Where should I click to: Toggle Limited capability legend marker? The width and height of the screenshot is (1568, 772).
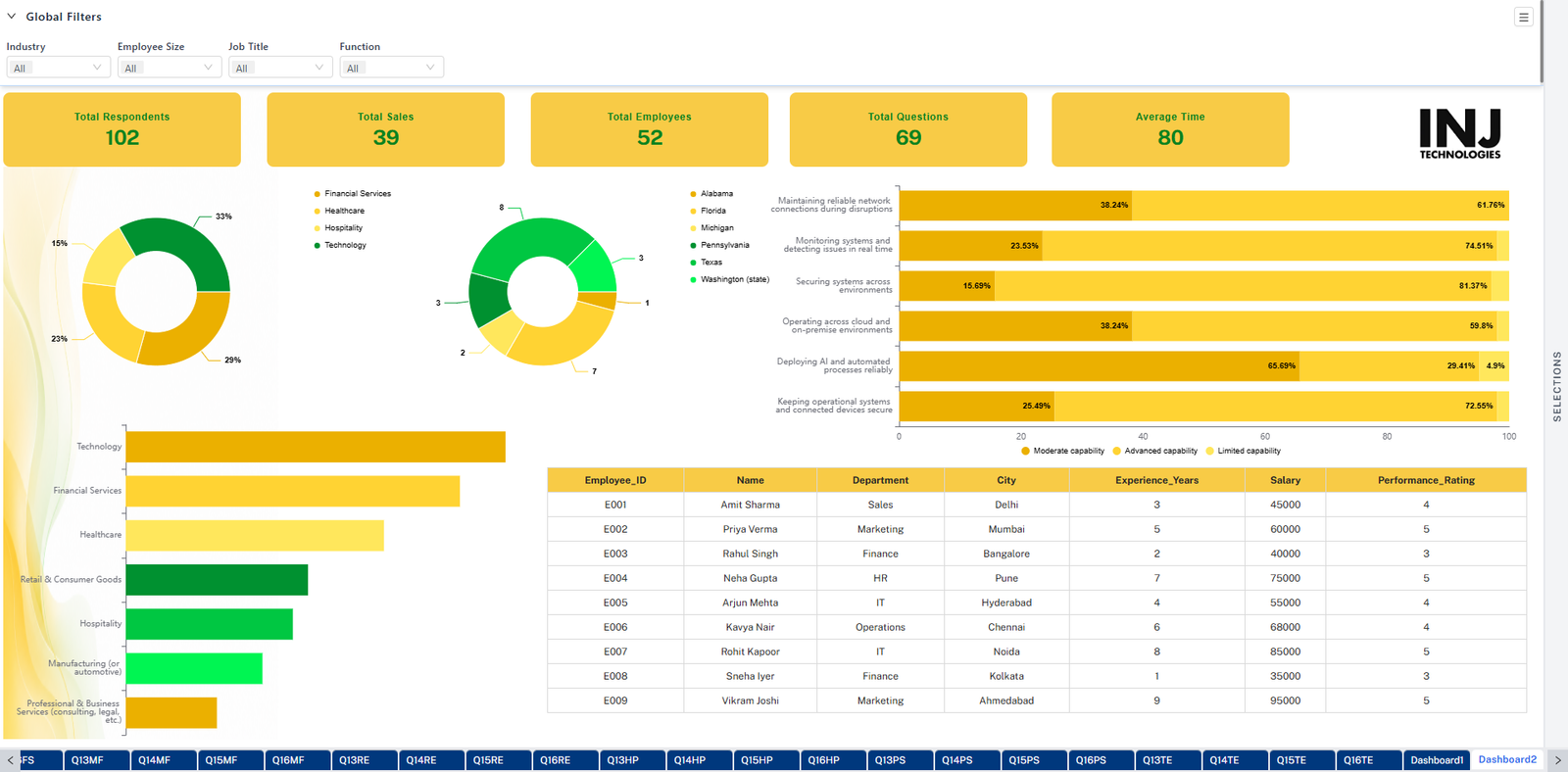(1209, 451)
